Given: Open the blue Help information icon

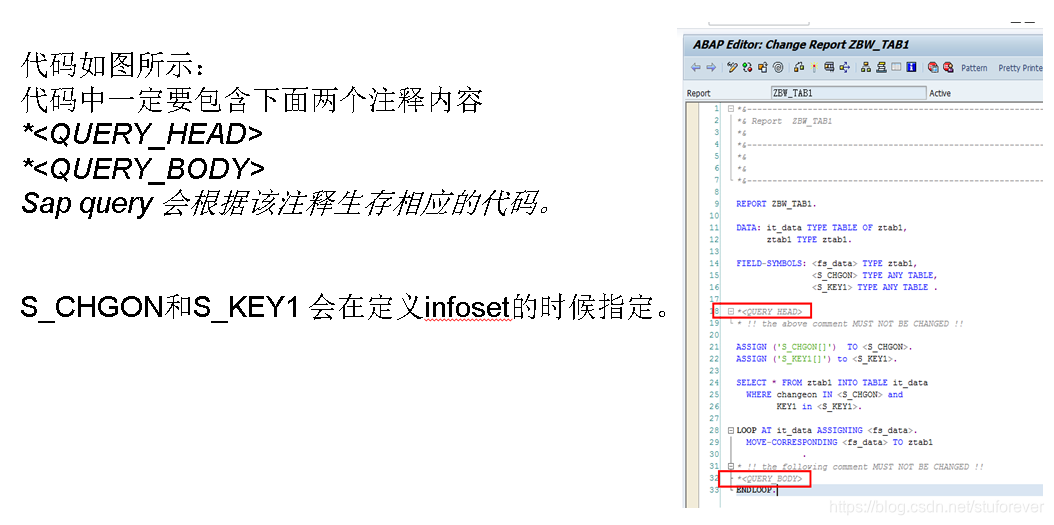Looking at the screenshot, I should [911, 67].
